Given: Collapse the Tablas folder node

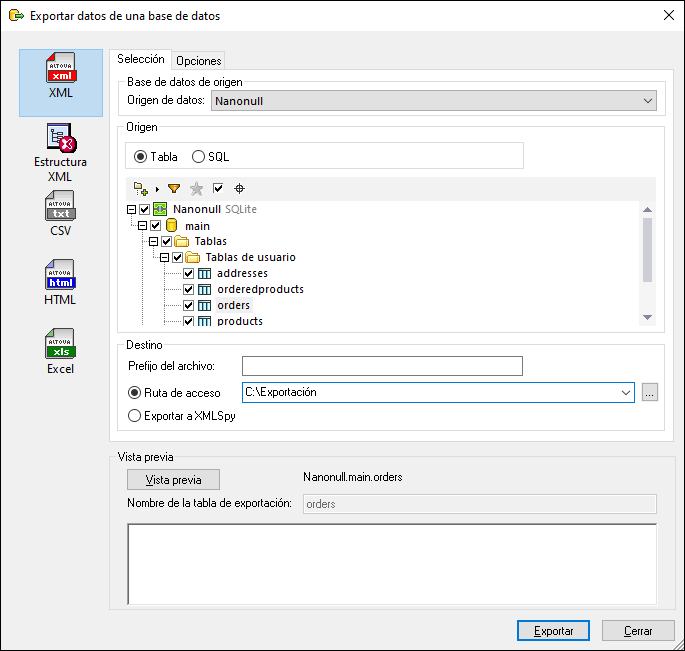Looking at the screenshot, I should 153,242.
